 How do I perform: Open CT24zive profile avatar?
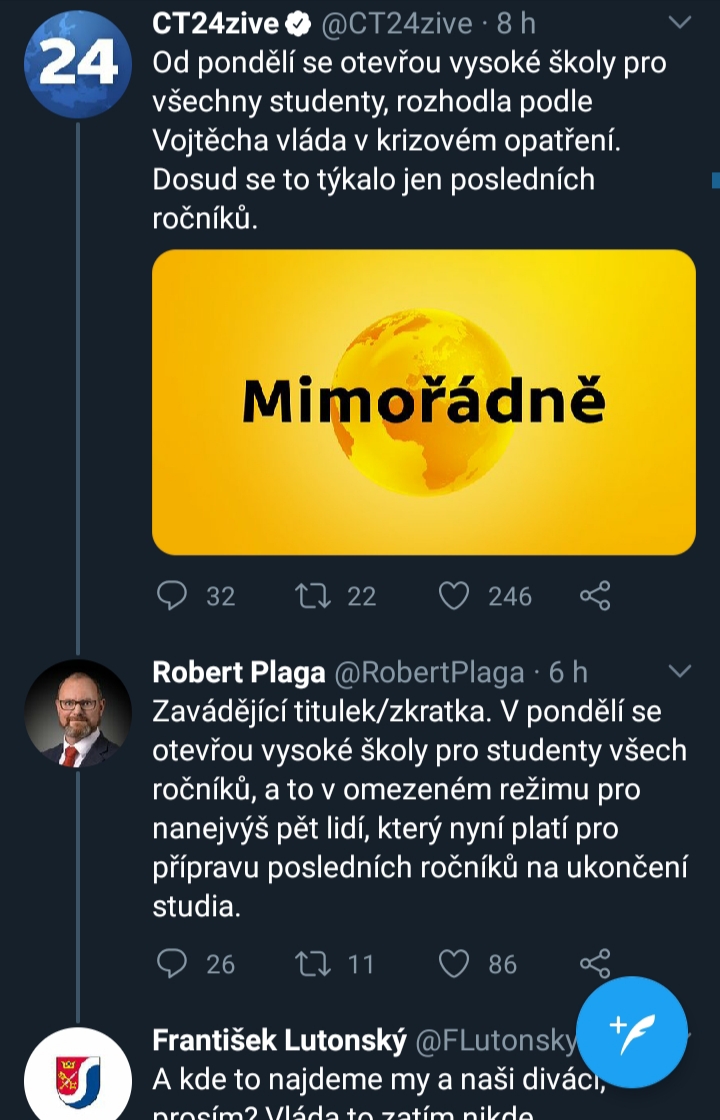pos(78,62)
